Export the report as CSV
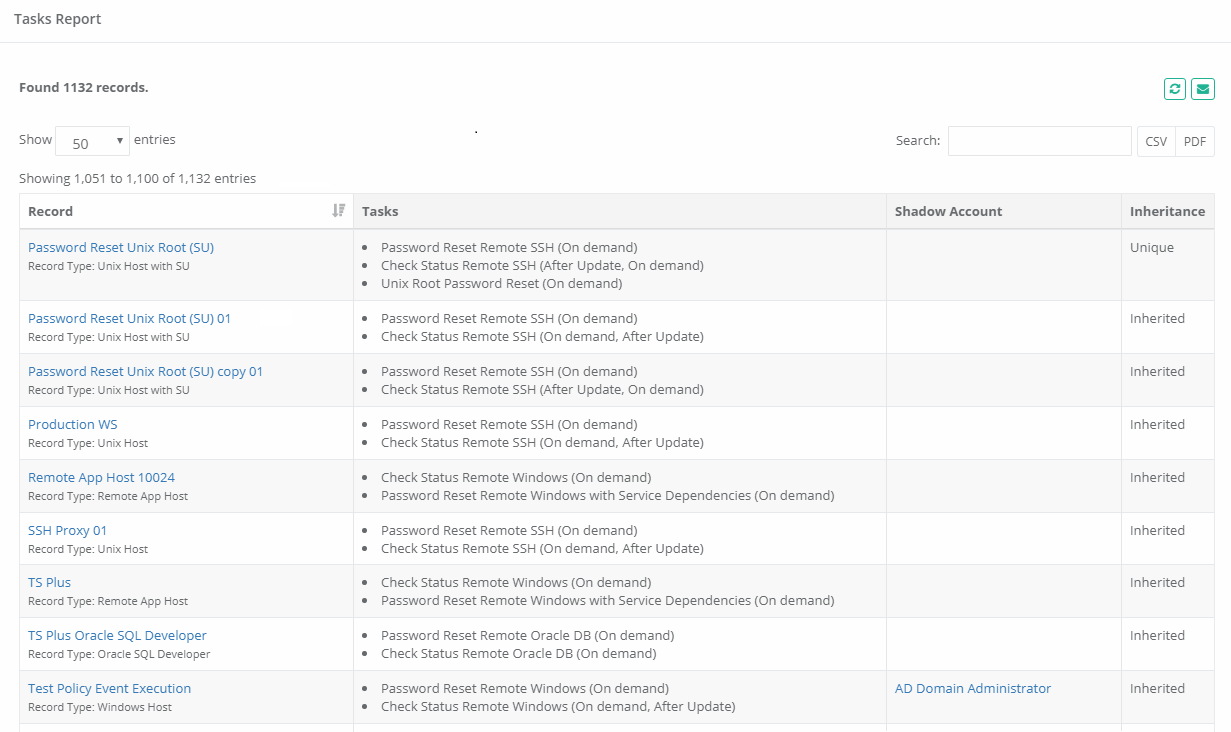Image resolution: width=1231 pixels, height=732 pixels. pos(1156,141)
